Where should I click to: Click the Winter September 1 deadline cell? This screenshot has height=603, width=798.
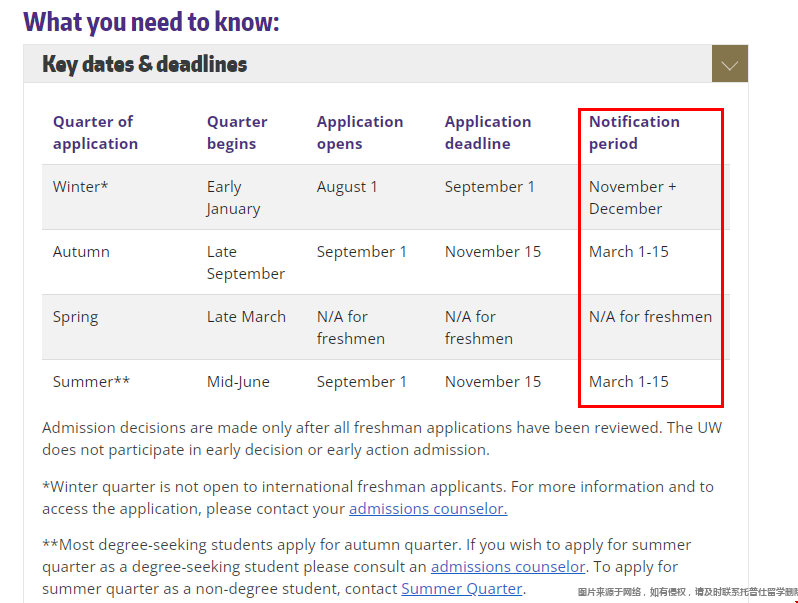click(490, 187)
